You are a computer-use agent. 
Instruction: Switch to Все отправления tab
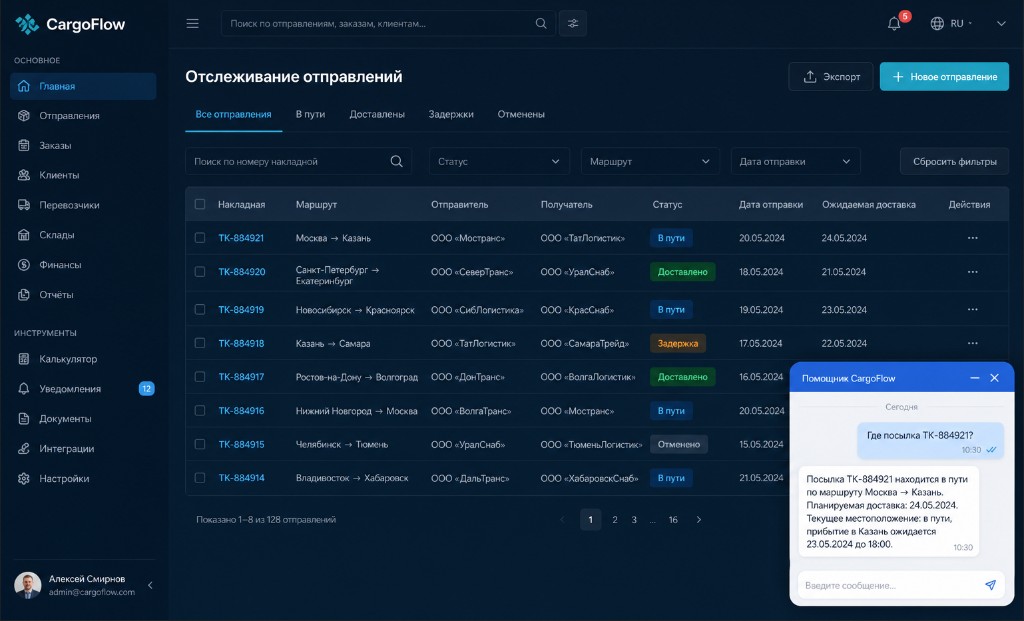233,114
